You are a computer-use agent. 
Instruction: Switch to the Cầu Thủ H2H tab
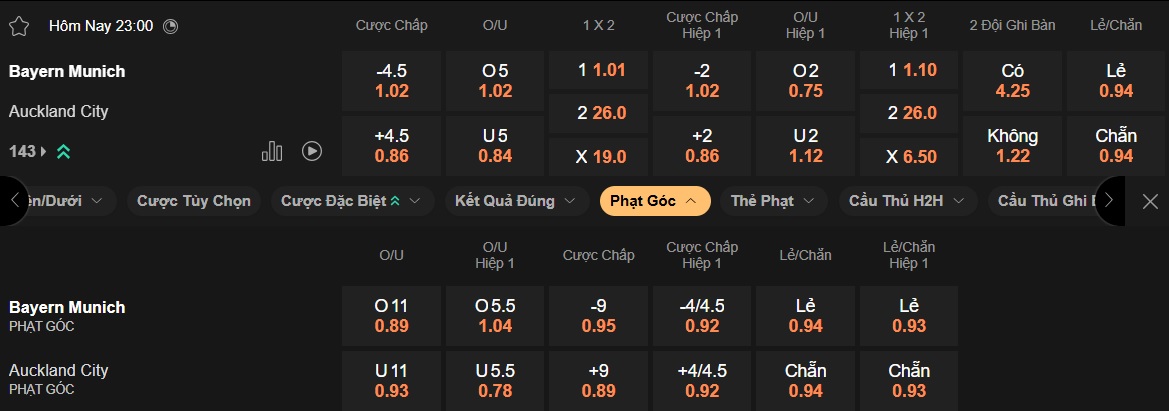908,201
